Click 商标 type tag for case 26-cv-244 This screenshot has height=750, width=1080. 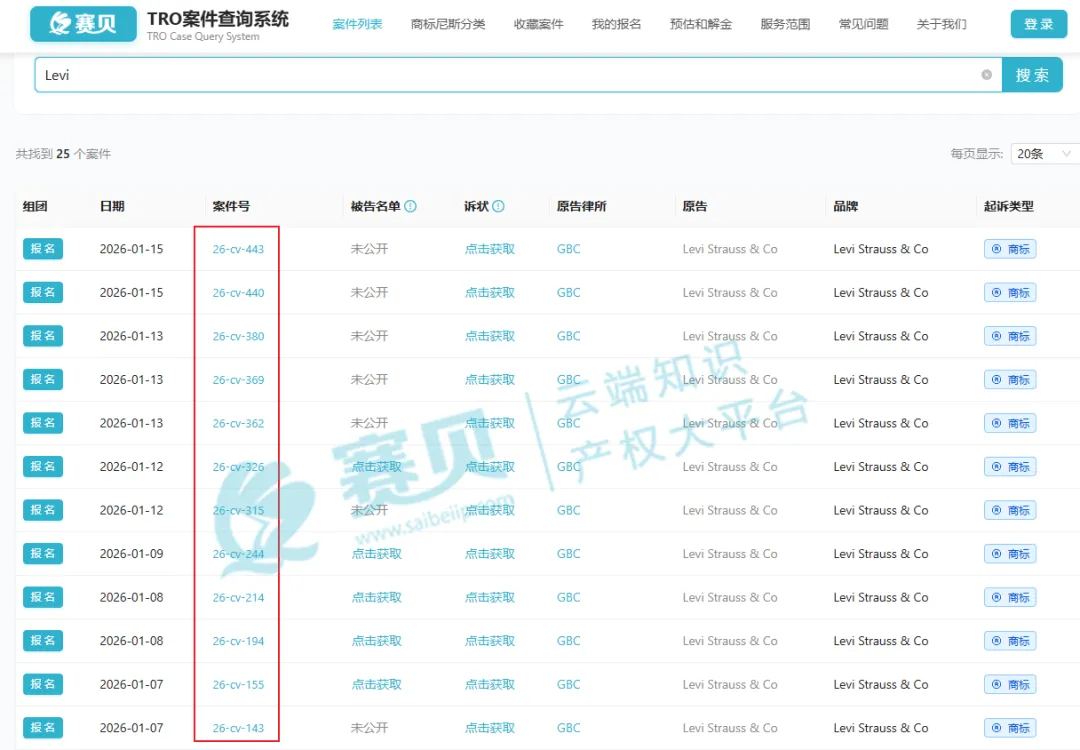[1010, 554]
